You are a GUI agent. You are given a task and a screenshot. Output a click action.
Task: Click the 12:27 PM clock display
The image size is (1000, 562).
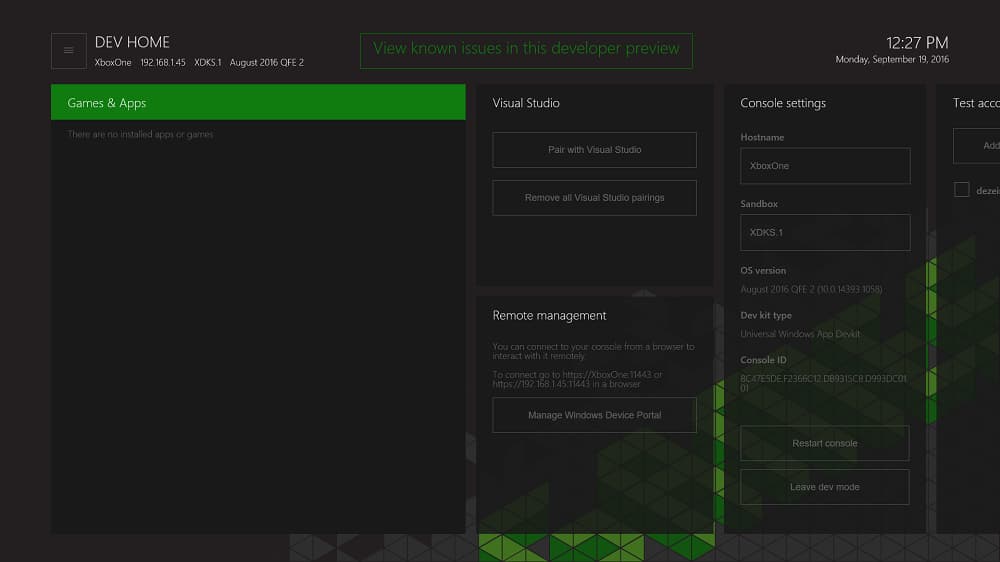[916, 43]
